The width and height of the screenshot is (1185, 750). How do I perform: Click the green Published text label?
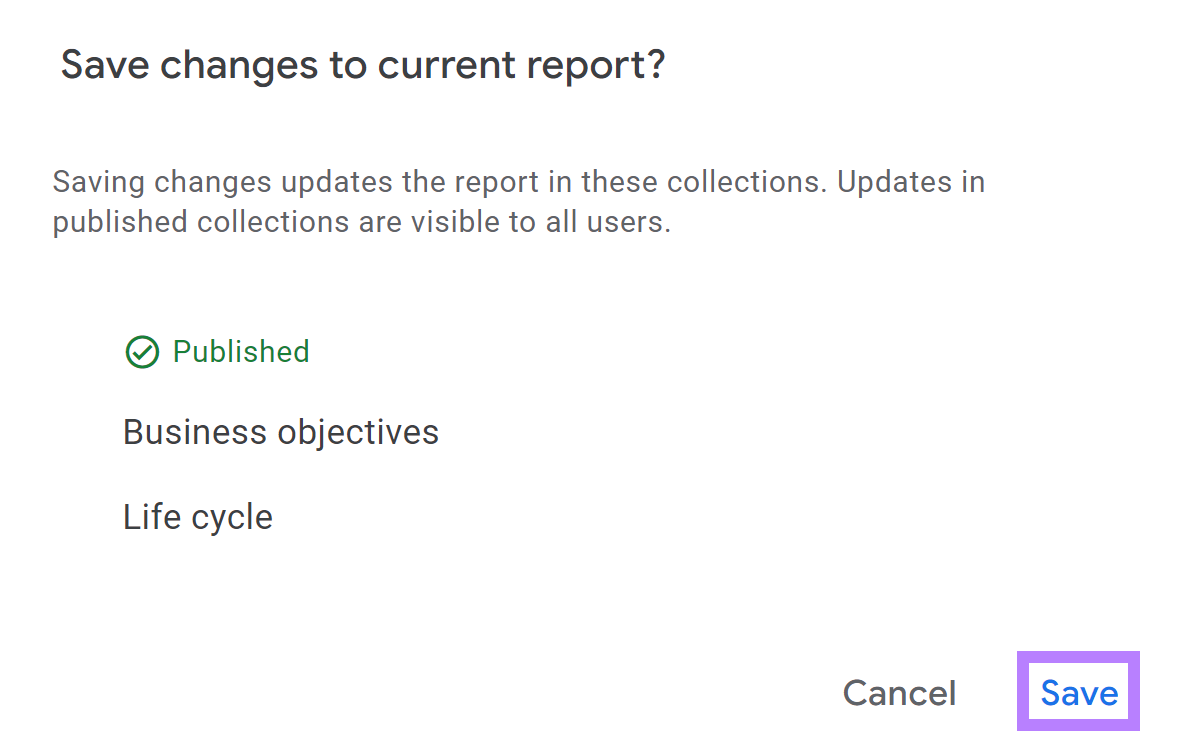click(240, 352)
